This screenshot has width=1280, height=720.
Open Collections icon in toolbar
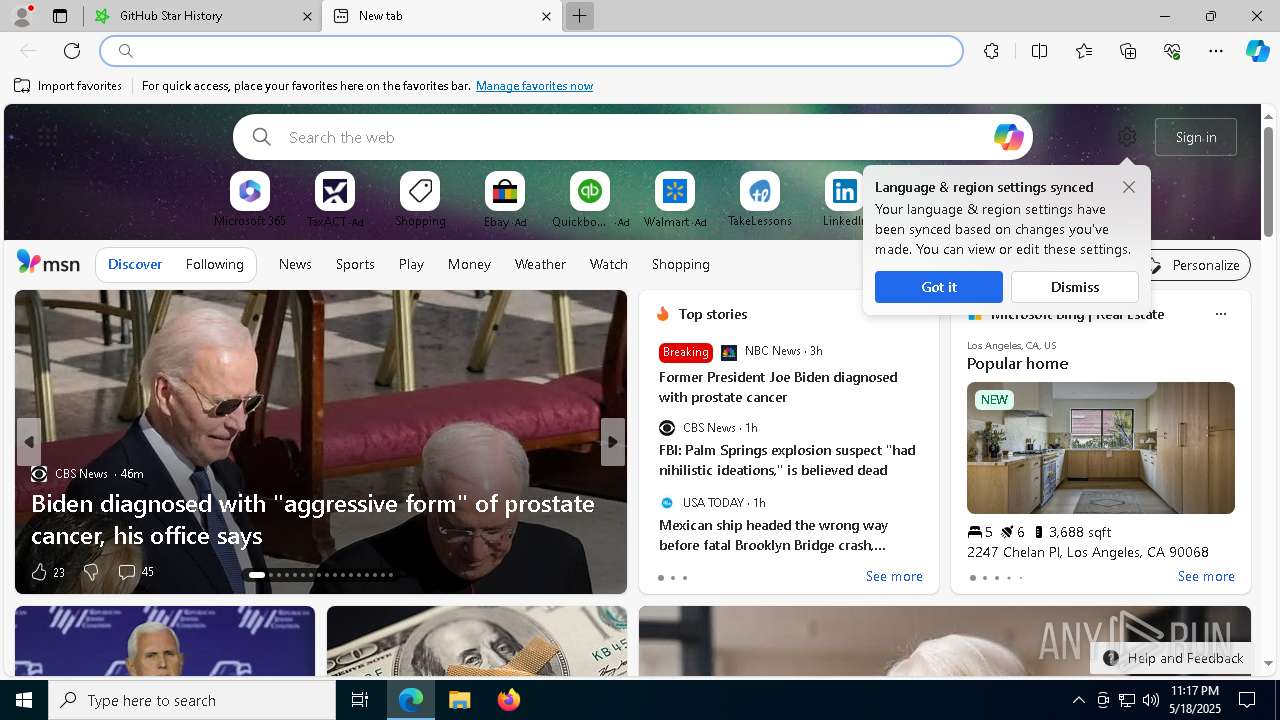1128,51
